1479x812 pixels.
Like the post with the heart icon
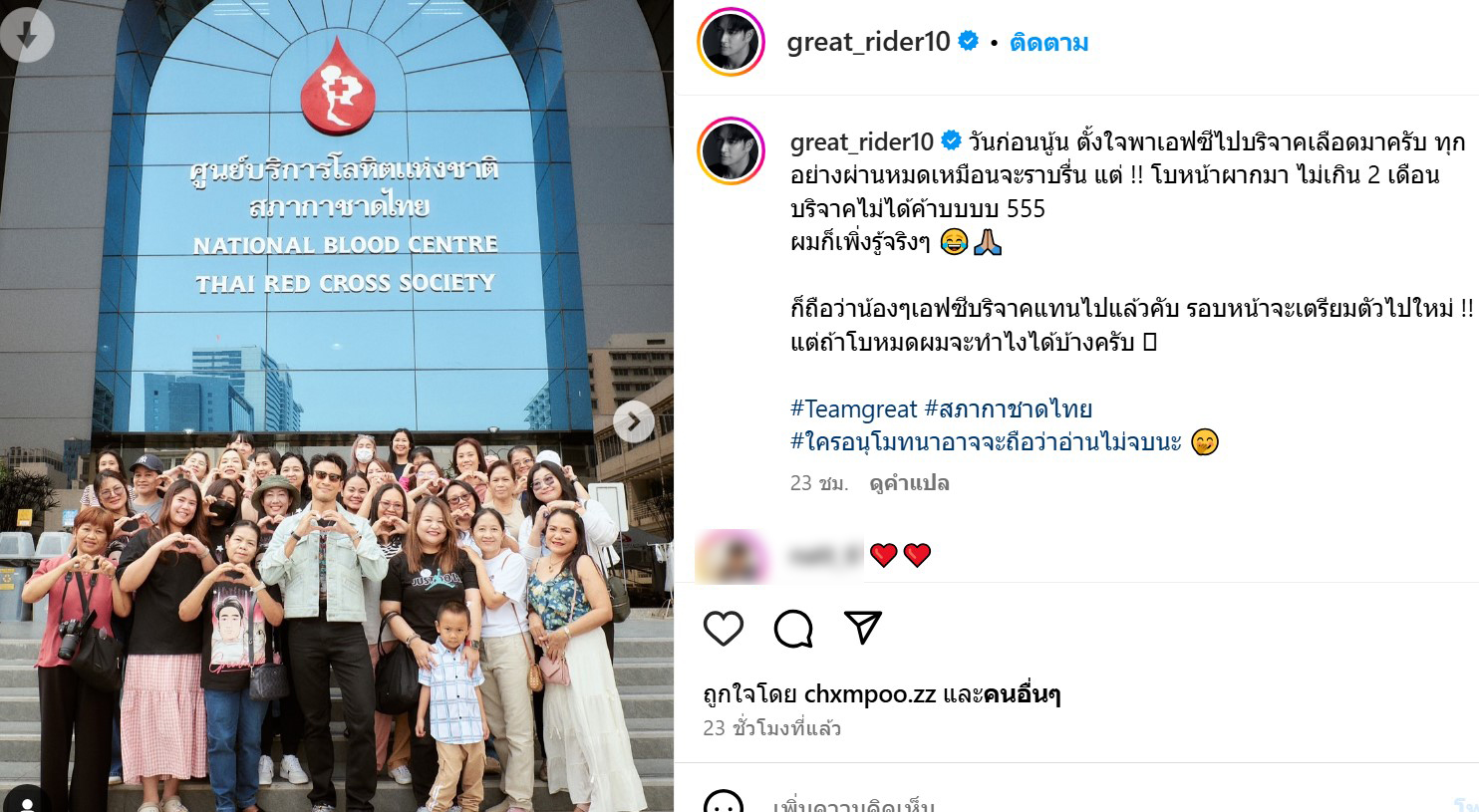coord(724,629)
